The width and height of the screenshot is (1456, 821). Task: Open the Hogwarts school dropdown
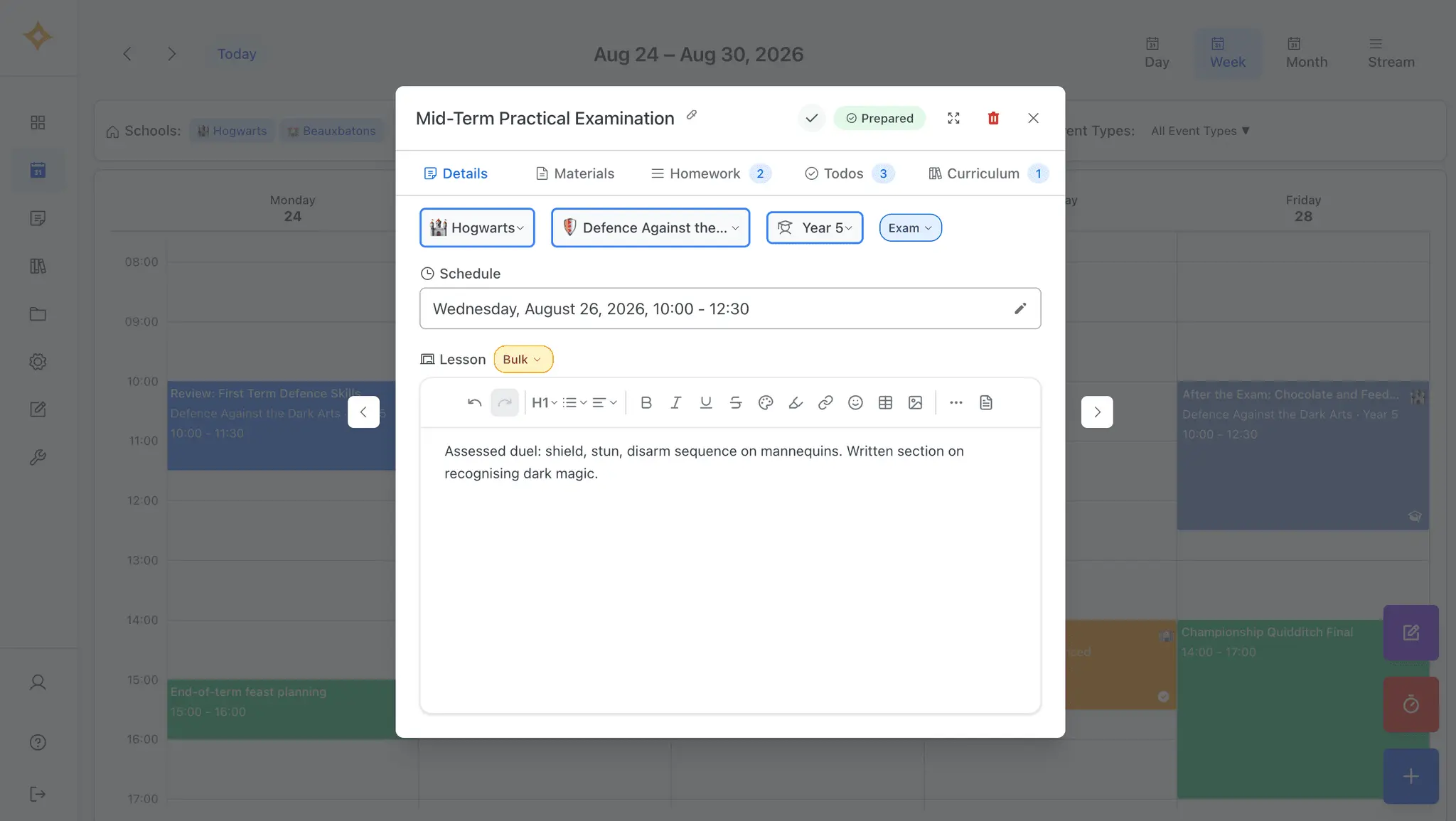coord(477,227)
